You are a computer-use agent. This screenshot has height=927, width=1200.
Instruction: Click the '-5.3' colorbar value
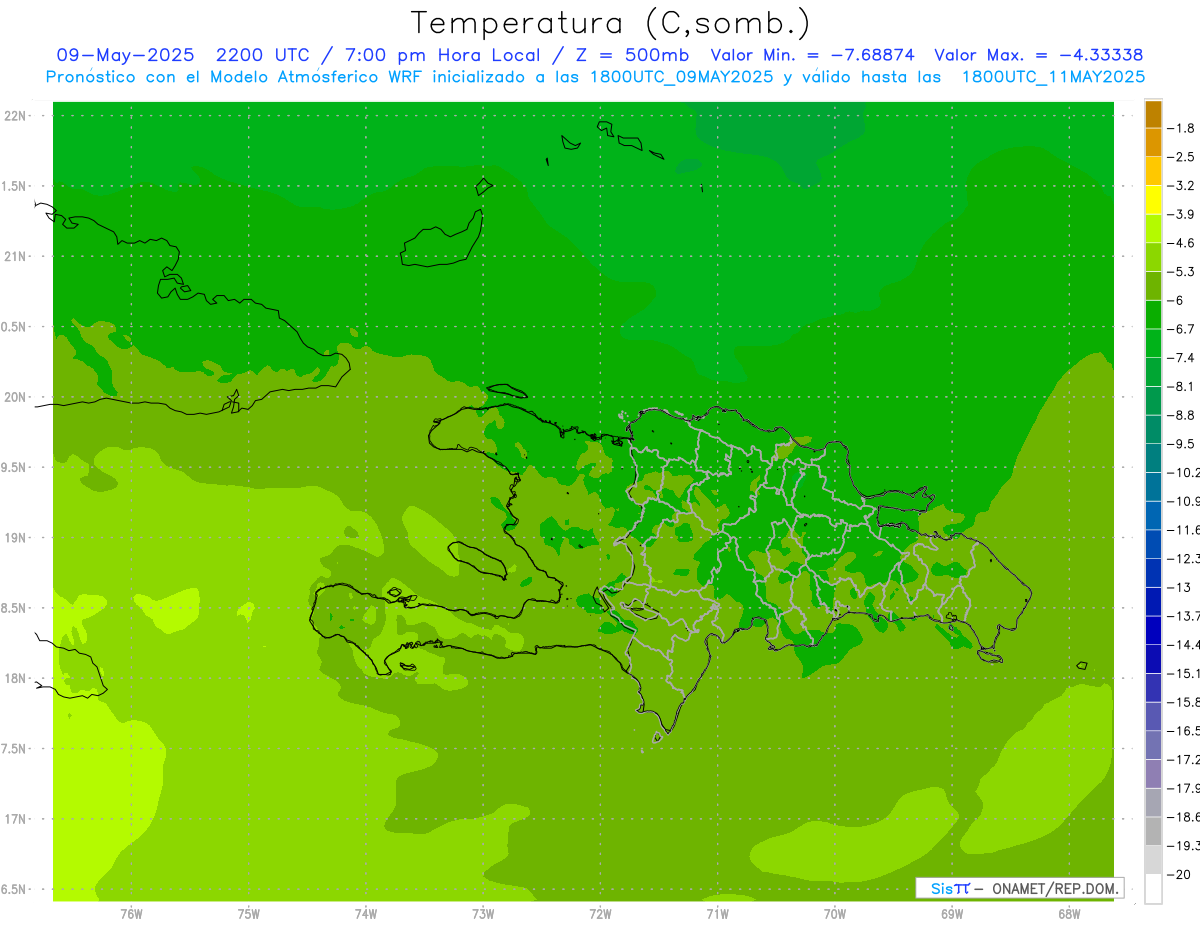pyautogui.click(x=1181, y=271)
